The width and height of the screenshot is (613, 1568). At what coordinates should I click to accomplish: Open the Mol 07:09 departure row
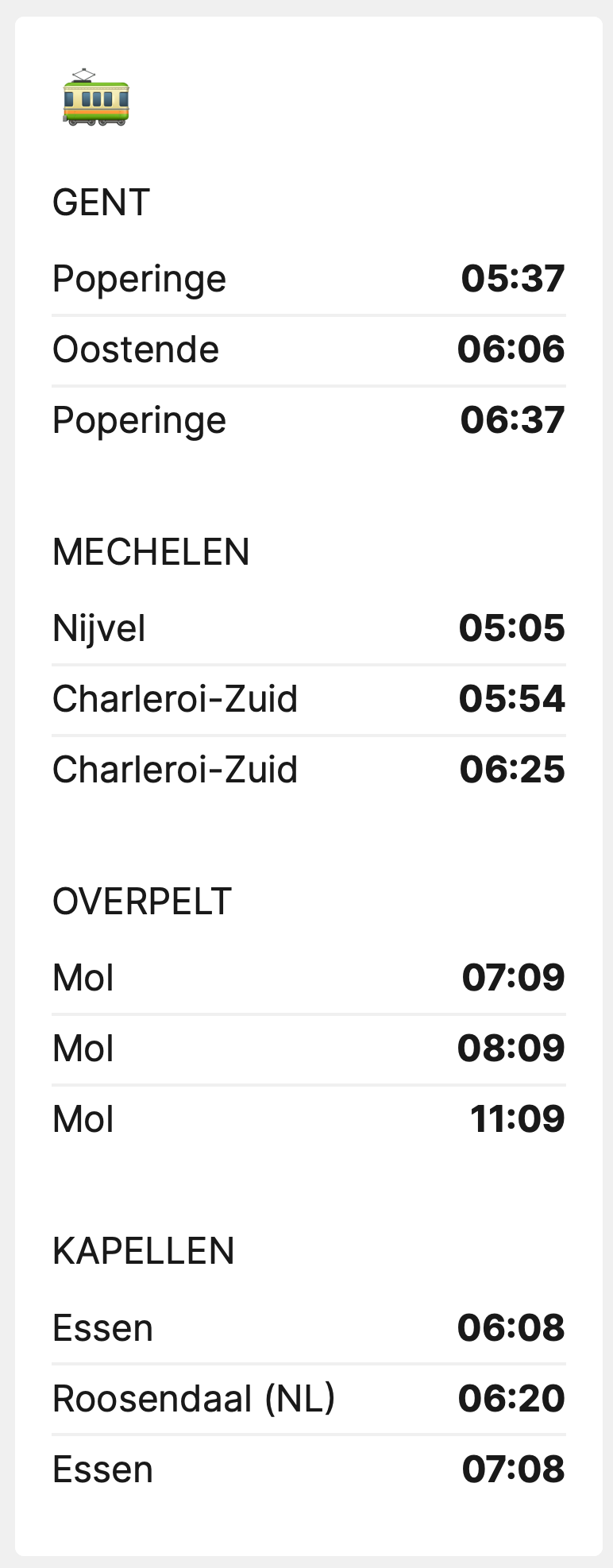click(x=308, y=978)
